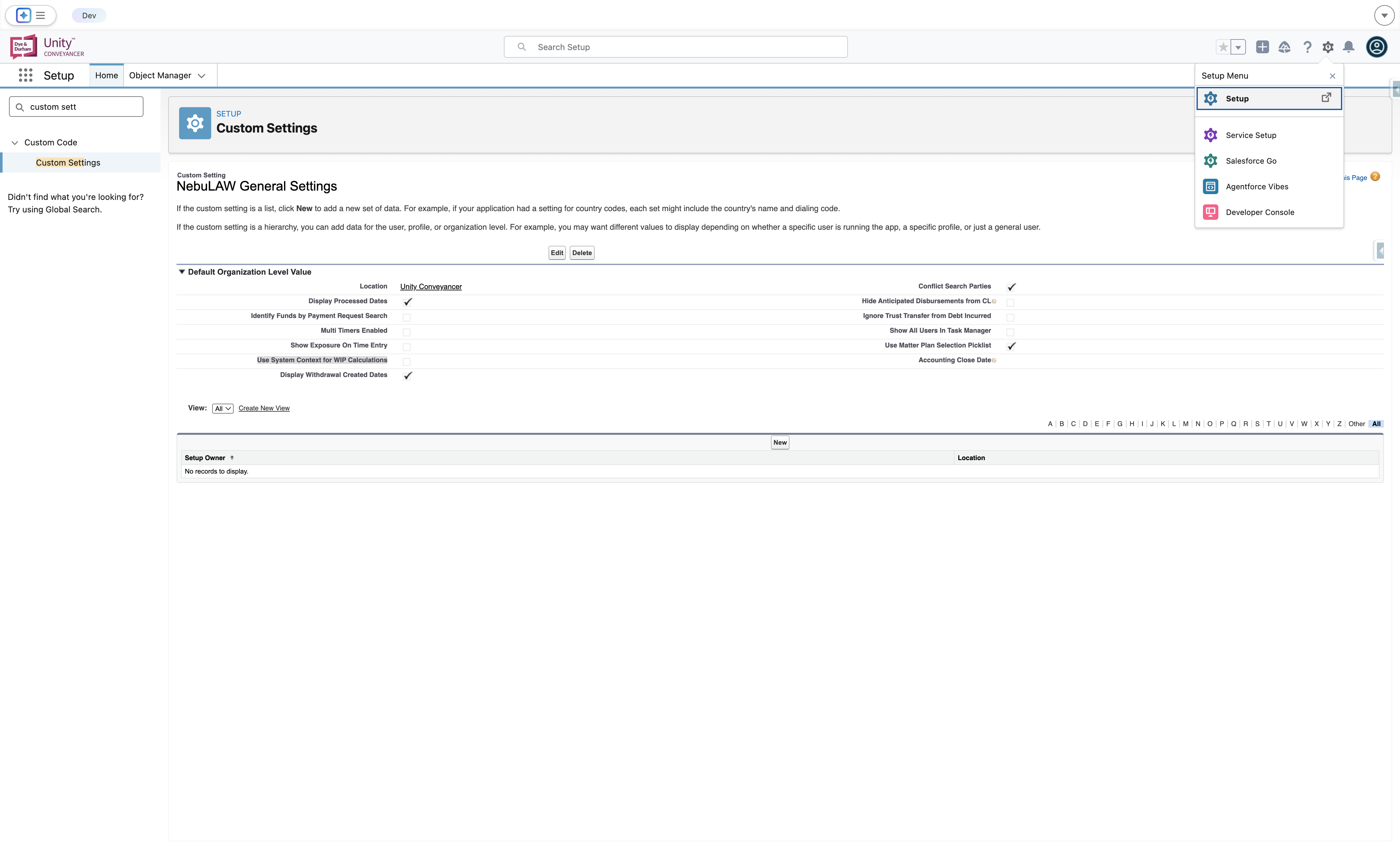Open the Unity Conveyancer location link

pyautogui.click(x=431, y=287)
